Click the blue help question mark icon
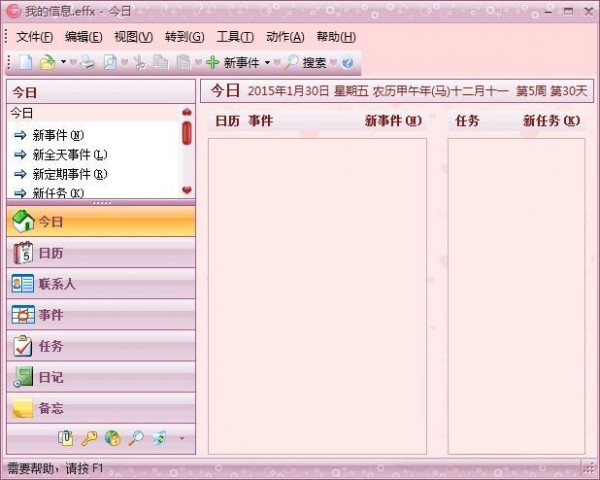The height and width of the screenshot is (480, 600). point(348,62)
